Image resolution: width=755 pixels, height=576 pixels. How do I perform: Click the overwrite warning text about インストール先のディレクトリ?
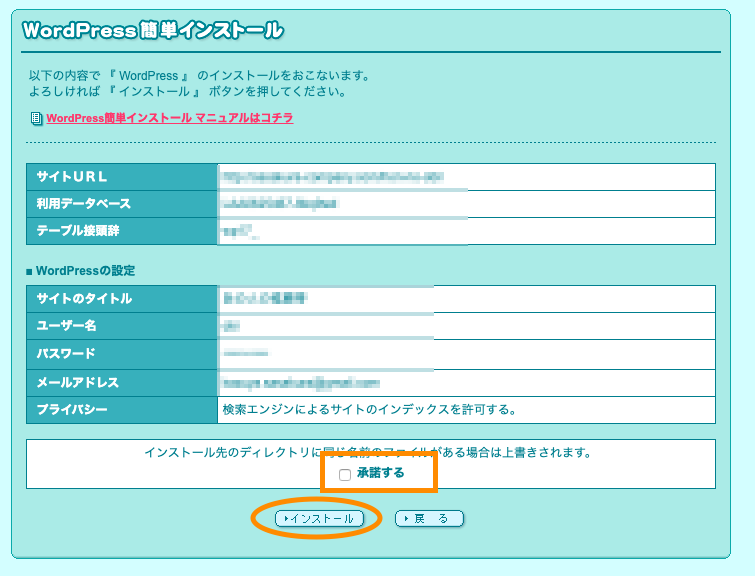[x=368, y=453]
